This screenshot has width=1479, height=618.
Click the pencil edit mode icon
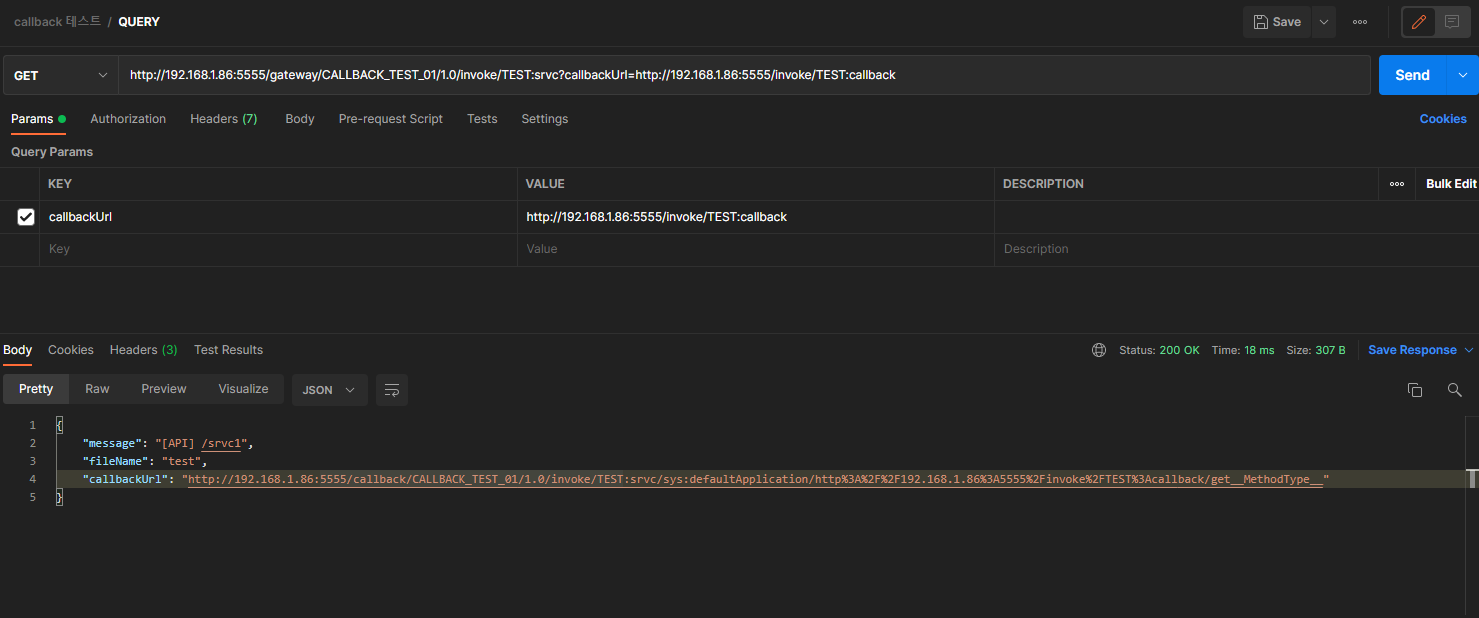coord(1419,22)
